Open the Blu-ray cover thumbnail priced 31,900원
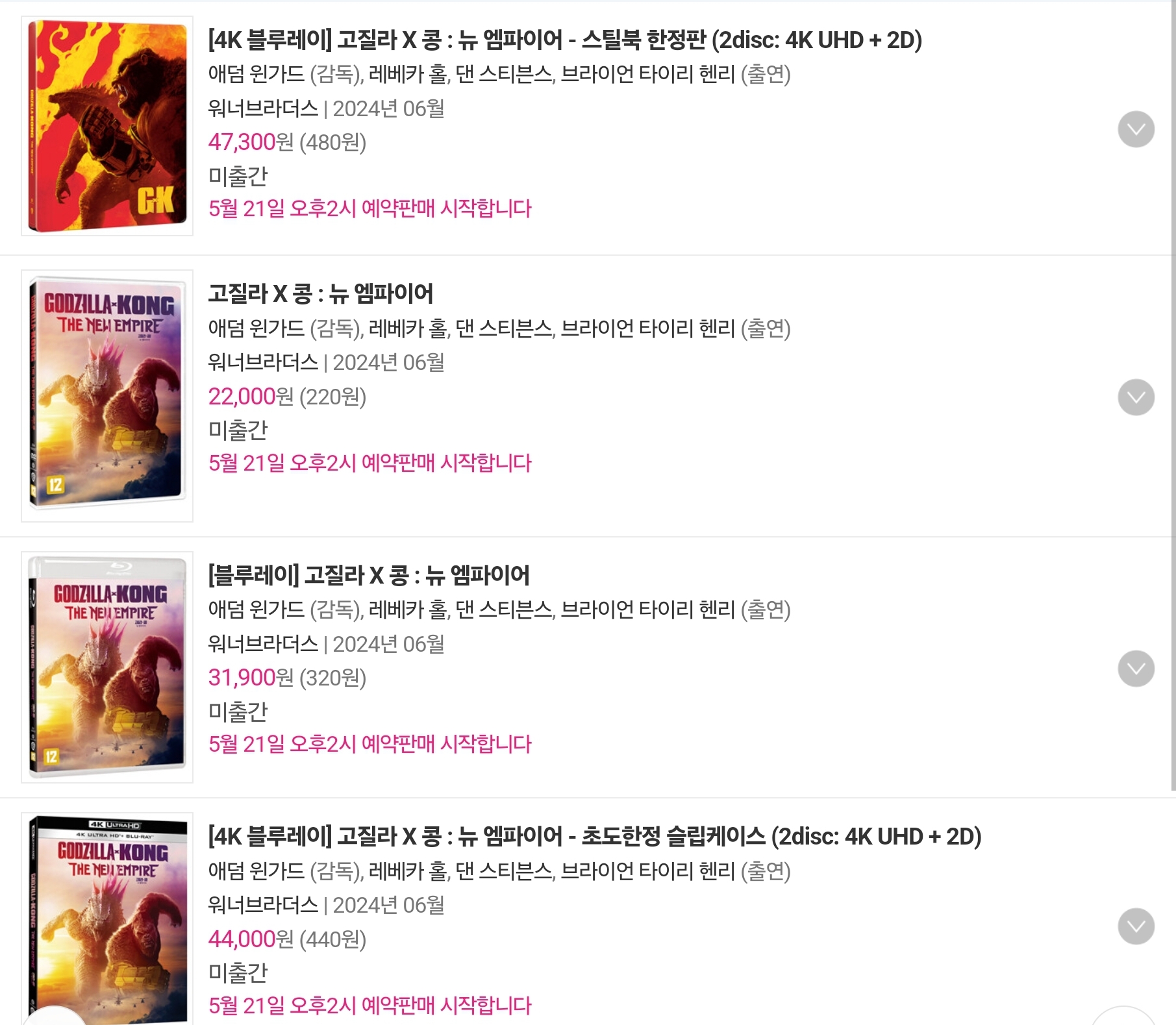The width and height of the screenshot is (1176, 1025). click(x=107, y=667)
